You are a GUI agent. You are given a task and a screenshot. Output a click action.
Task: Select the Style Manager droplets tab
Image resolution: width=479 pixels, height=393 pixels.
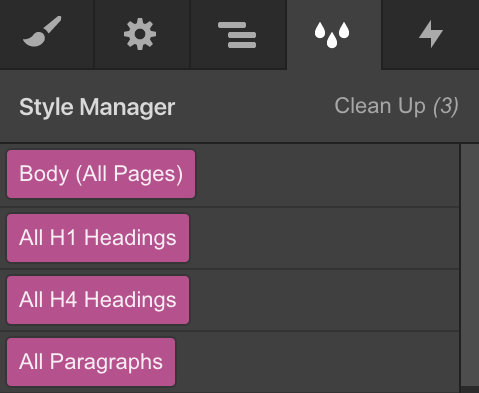tap(334, 34)
